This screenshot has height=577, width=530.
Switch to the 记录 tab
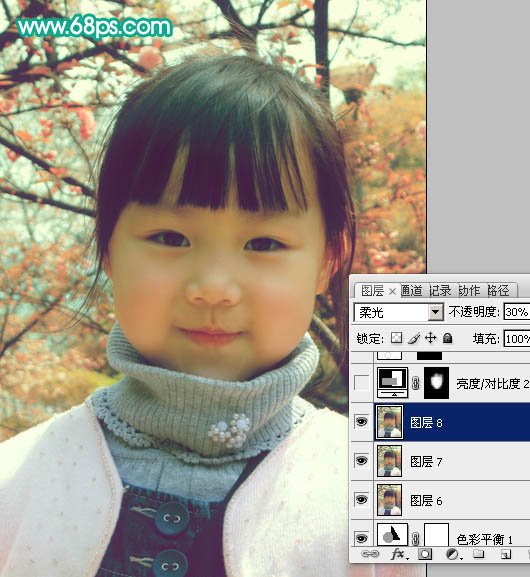click(440, 291)
